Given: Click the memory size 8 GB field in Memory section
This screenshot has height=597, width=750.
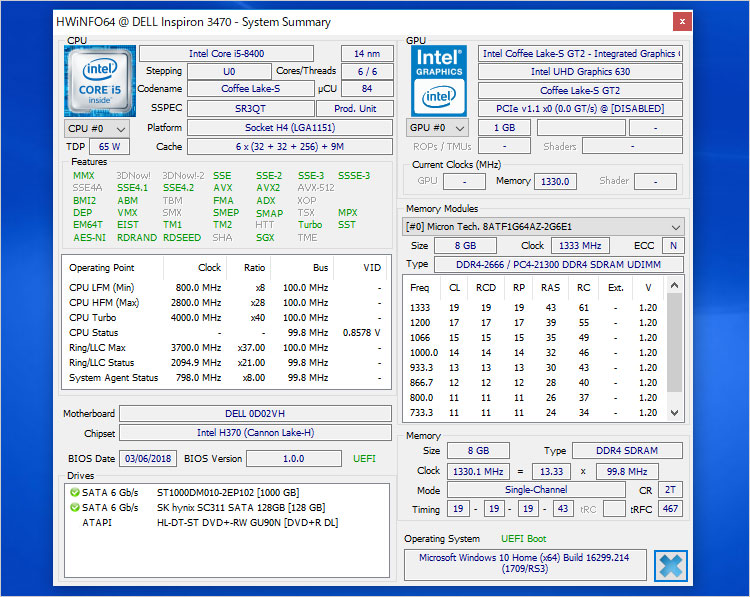Looking at the screenshot, I should [478, 451].
